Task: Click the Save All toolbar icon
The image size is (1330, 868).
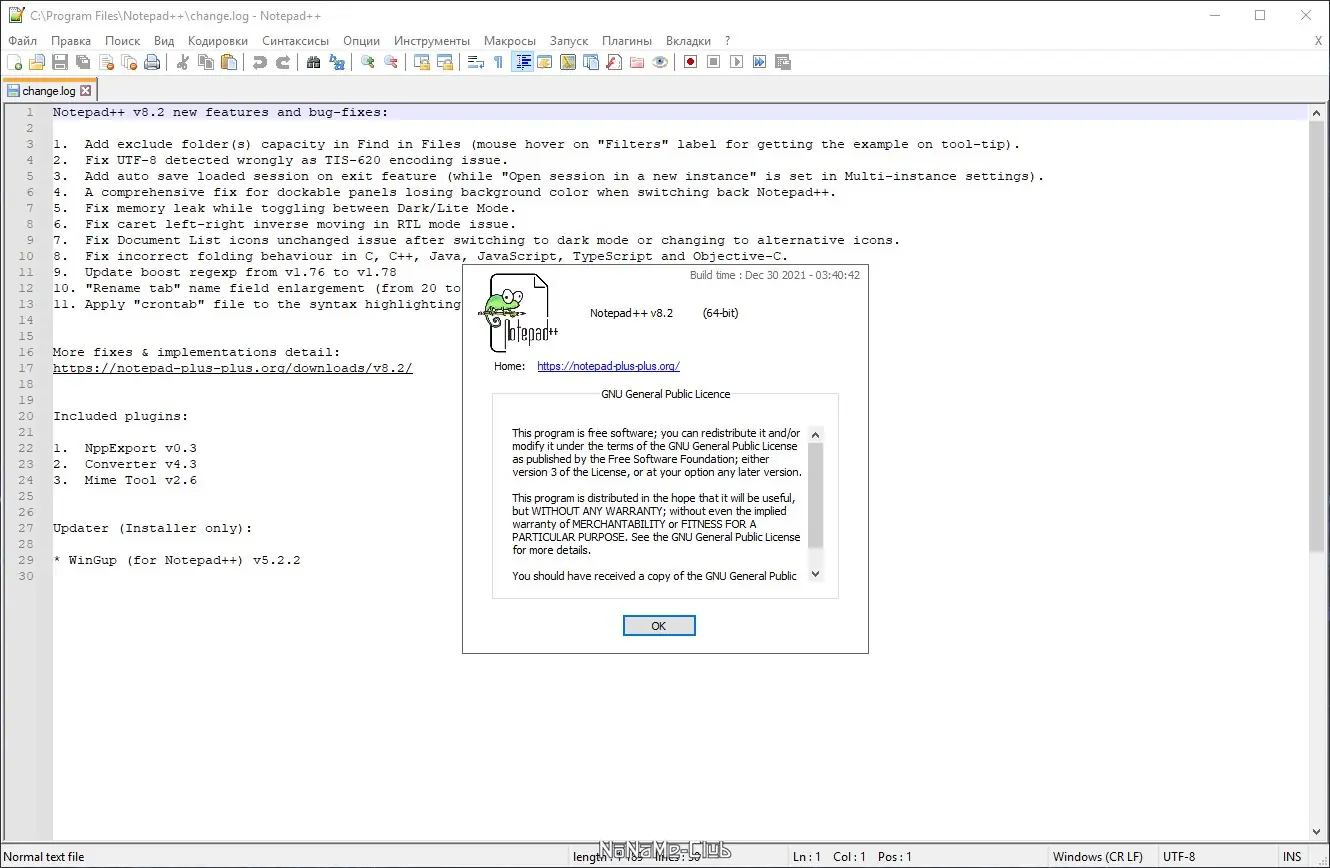Action: (x=83, y=62)
